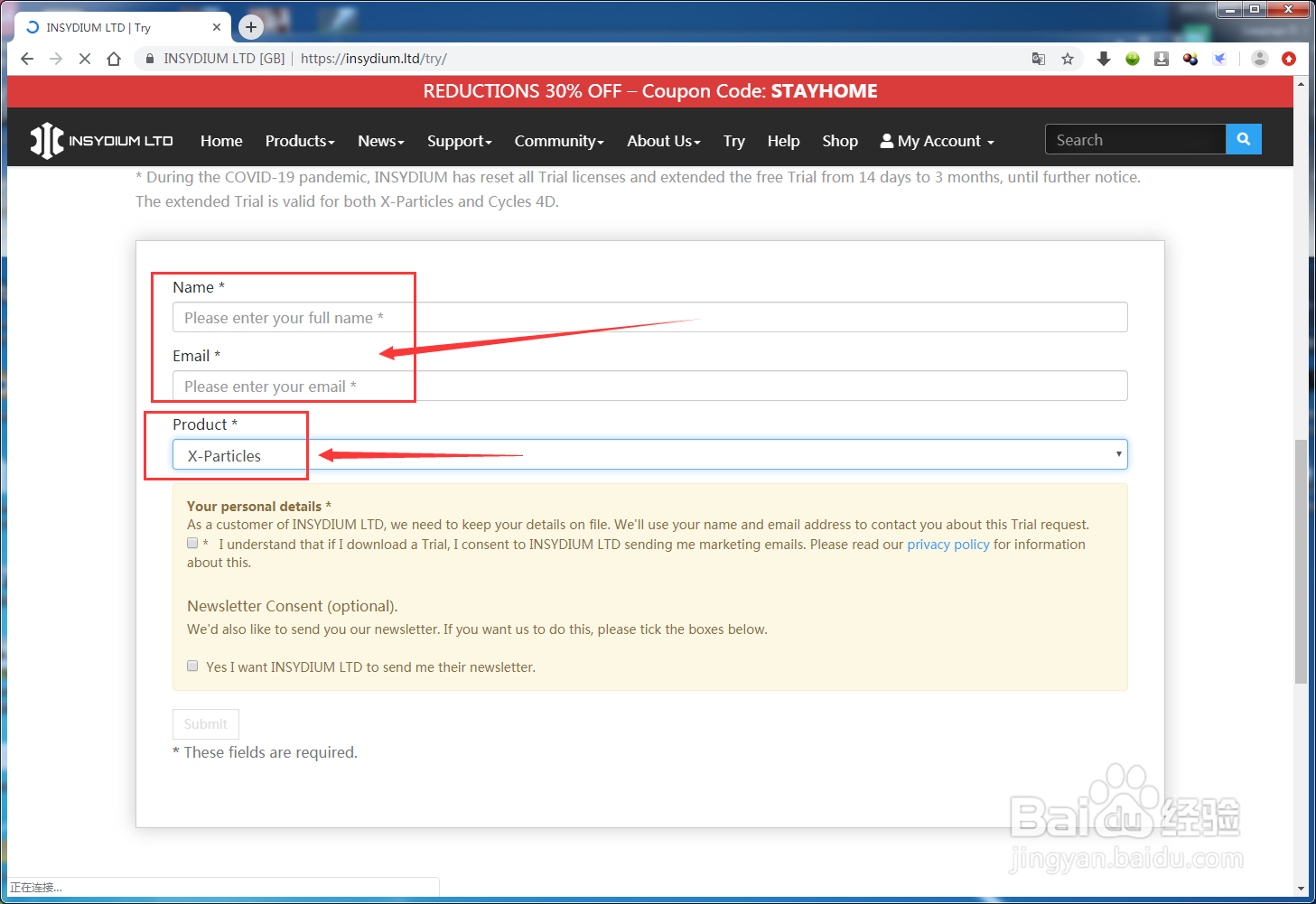Expand the My Account menu
The image size is (1316, 904).
pyautogui.click(x=938, y=141)
